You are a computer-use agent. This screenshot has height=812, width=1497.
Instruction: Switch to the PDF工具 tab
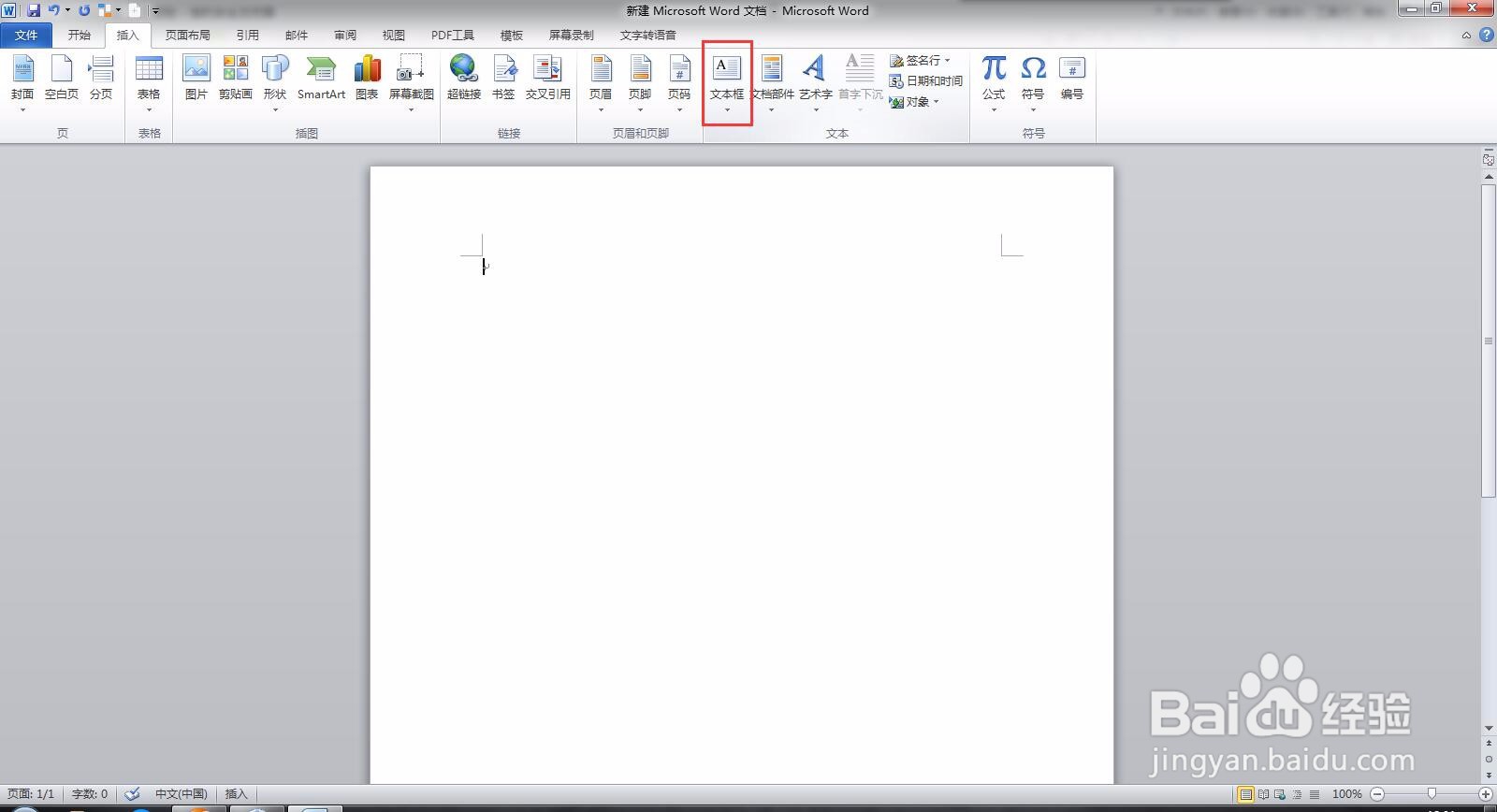coord(453,36)
